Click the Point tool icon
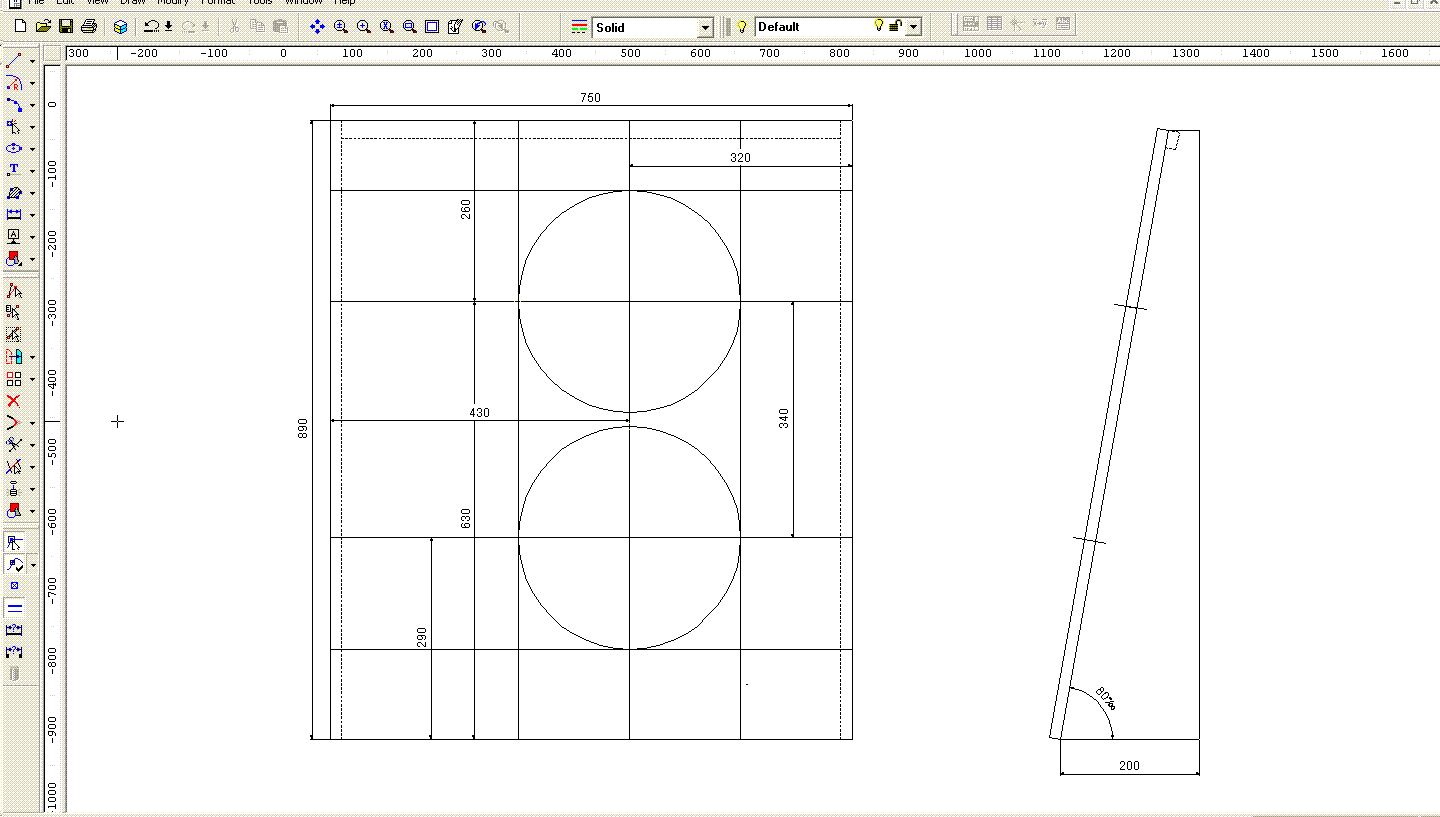This screenshot has width=1440, height=817. [x=14, y=127]
